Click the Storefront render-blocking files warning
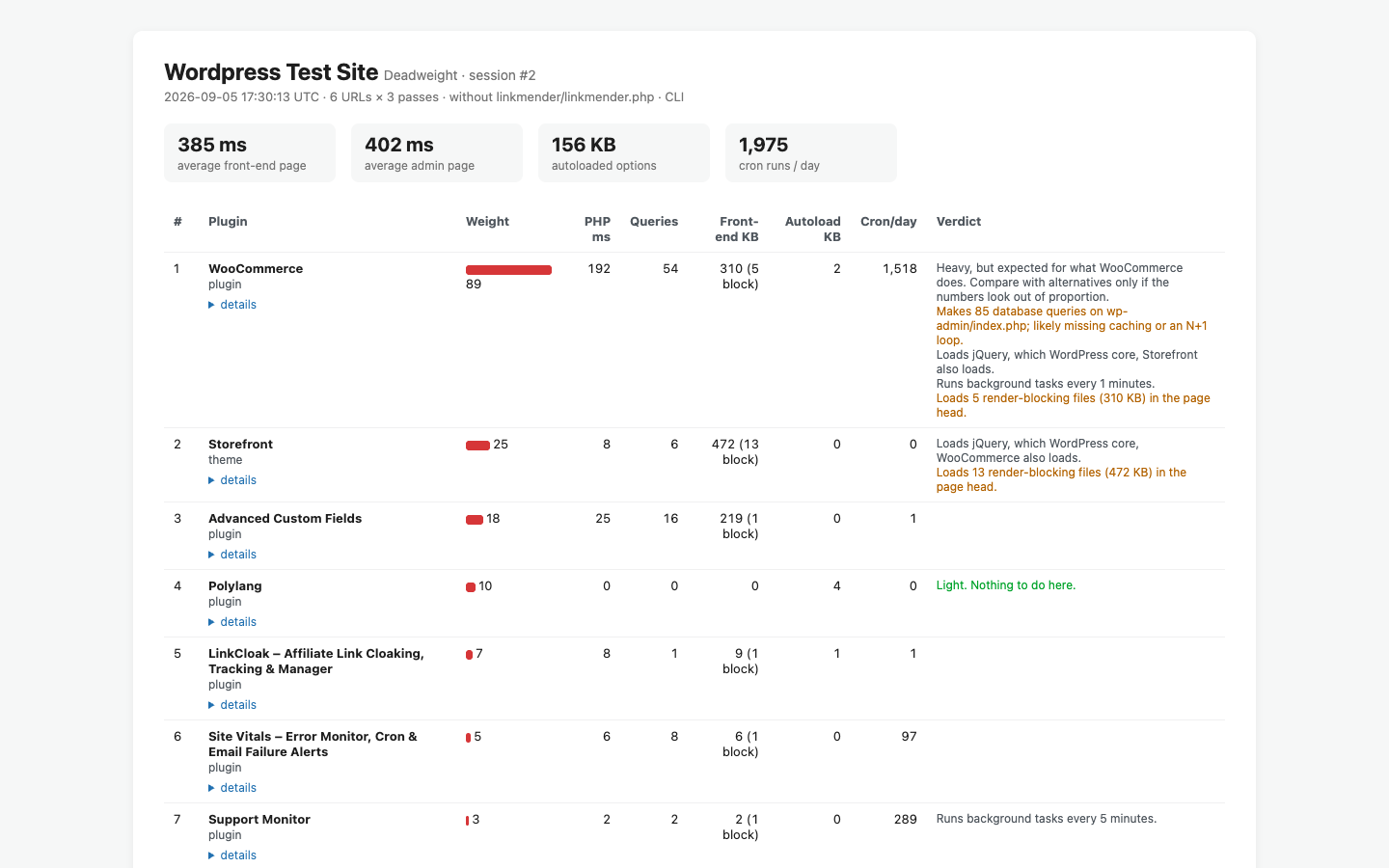This screenshot has height=868, width=1389. tap(1061, 480)
